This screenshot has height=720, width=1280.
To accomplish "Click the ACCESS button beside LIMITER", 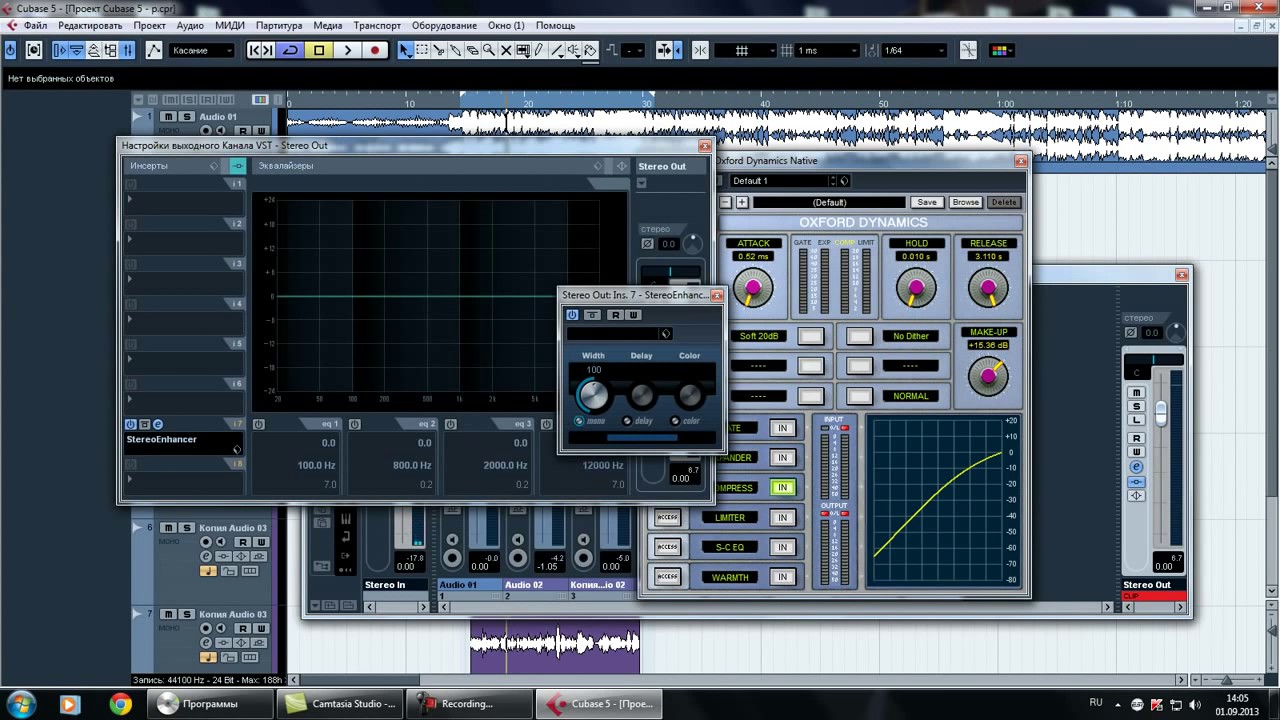I will pyautogui.click(x=668, y=517).
